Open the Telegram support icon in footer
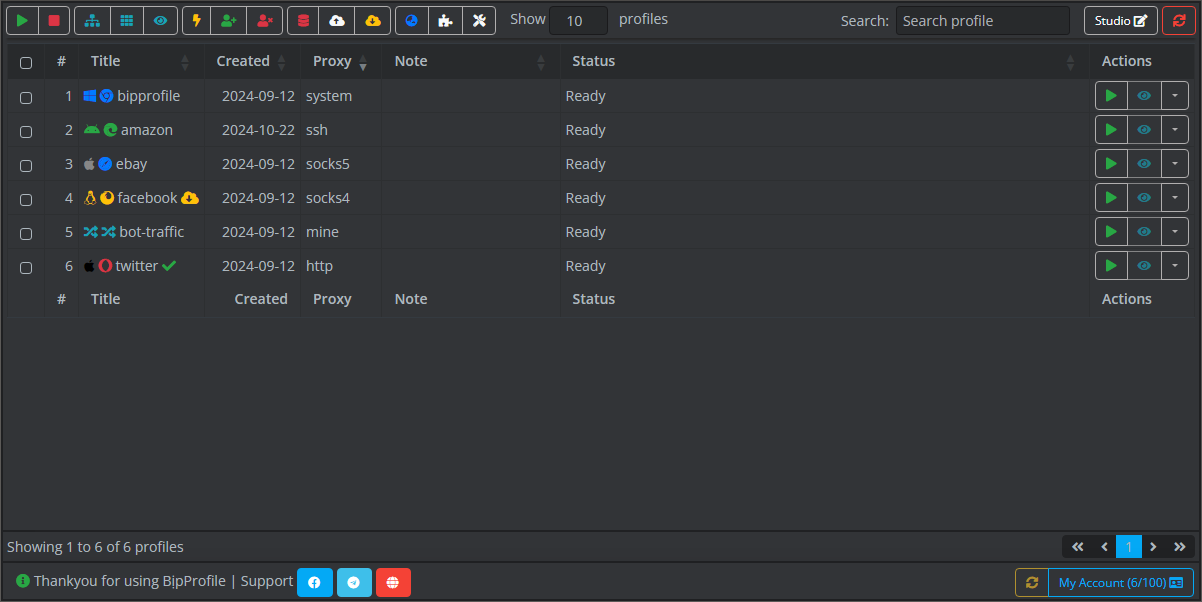Screen dimensions: 1202x602 click(354, 582)
